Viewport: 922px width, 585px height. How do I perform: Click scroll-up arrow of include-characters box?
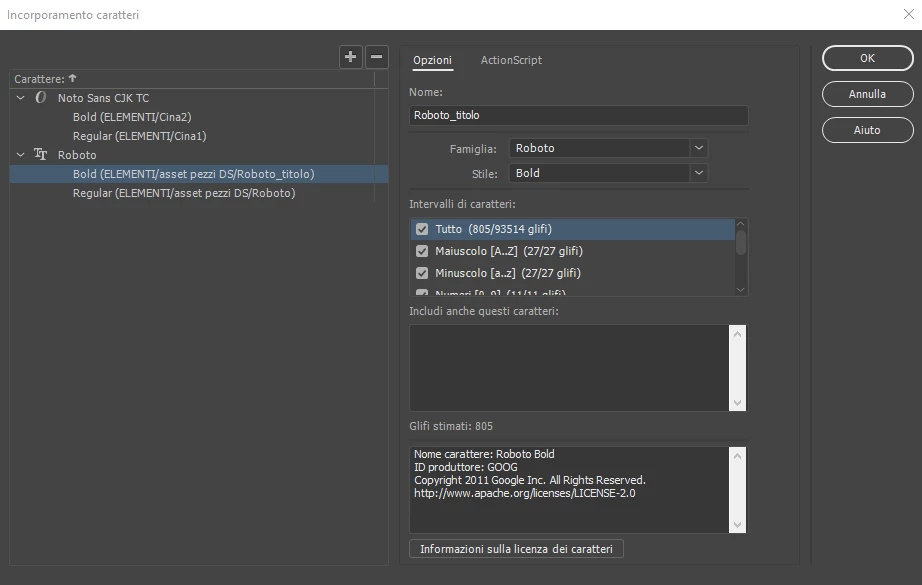pos(737,333)
